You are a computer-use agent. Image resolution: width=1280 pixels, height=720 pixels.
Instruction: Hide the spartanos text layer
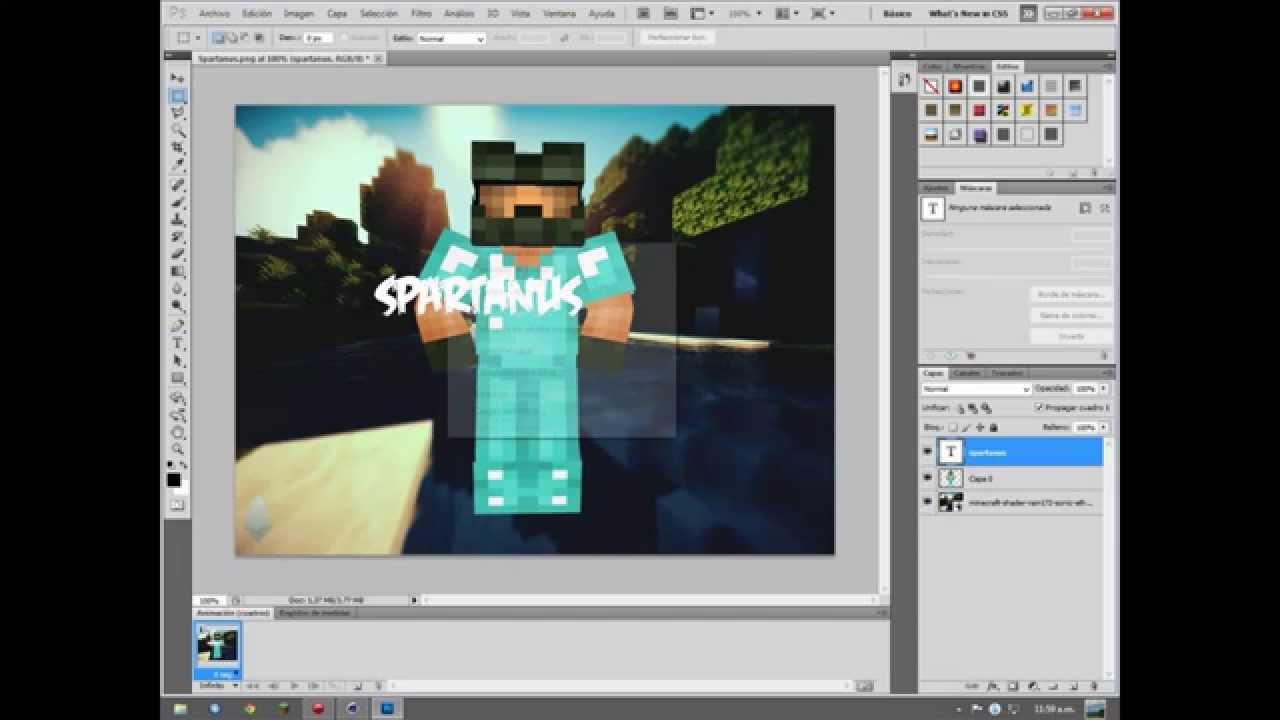(927, 452)
